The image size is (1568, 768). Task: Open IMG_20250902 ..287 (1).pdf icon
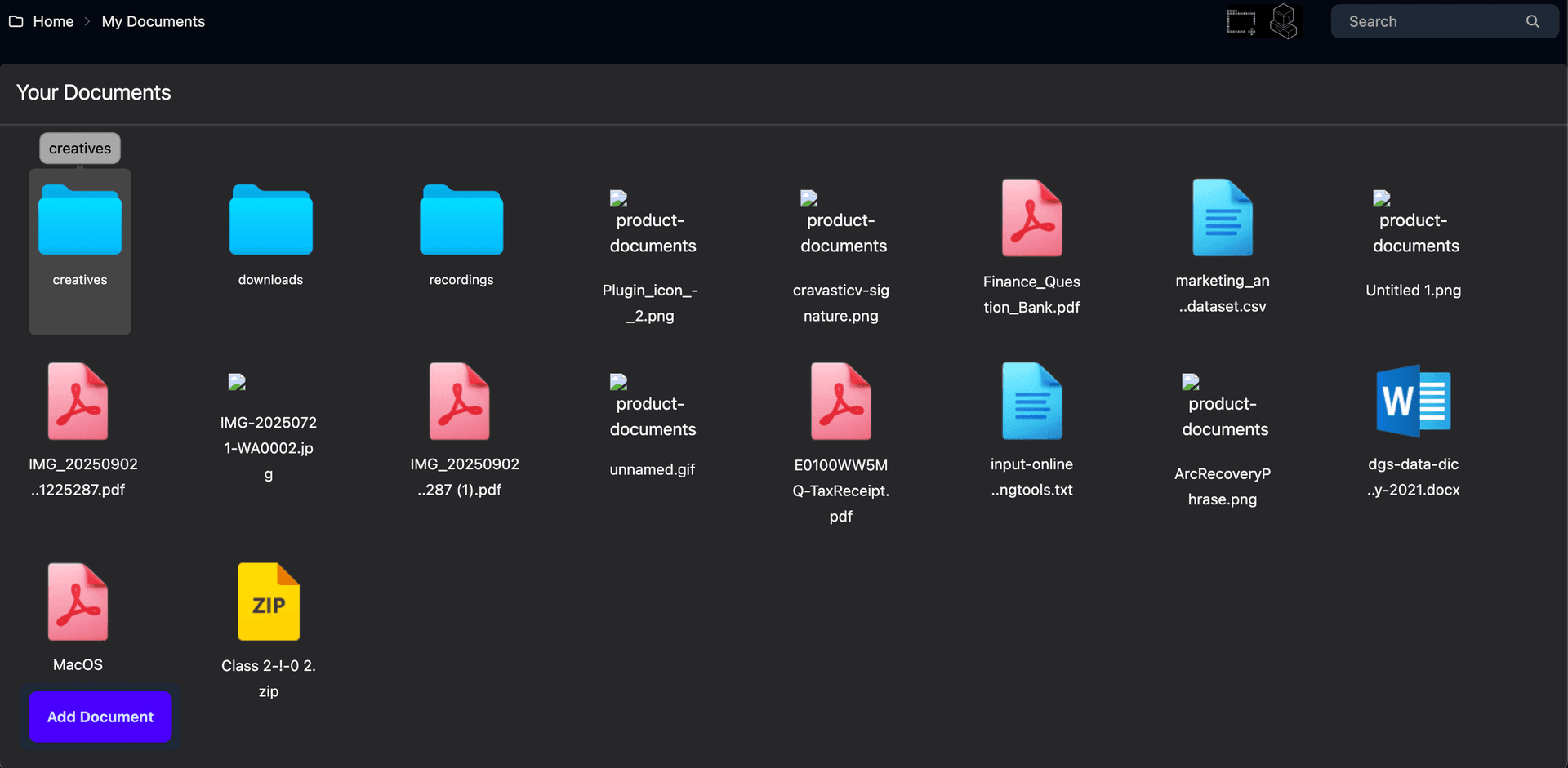point(460,402)
